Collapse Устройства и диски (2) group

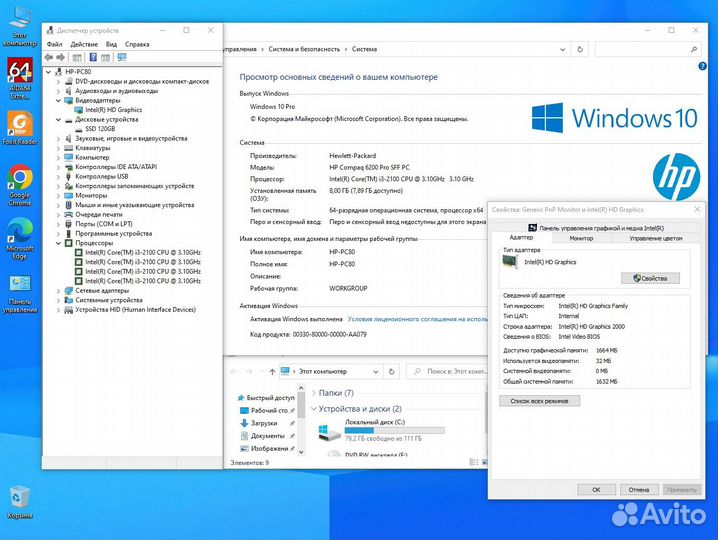pos(314,409)
